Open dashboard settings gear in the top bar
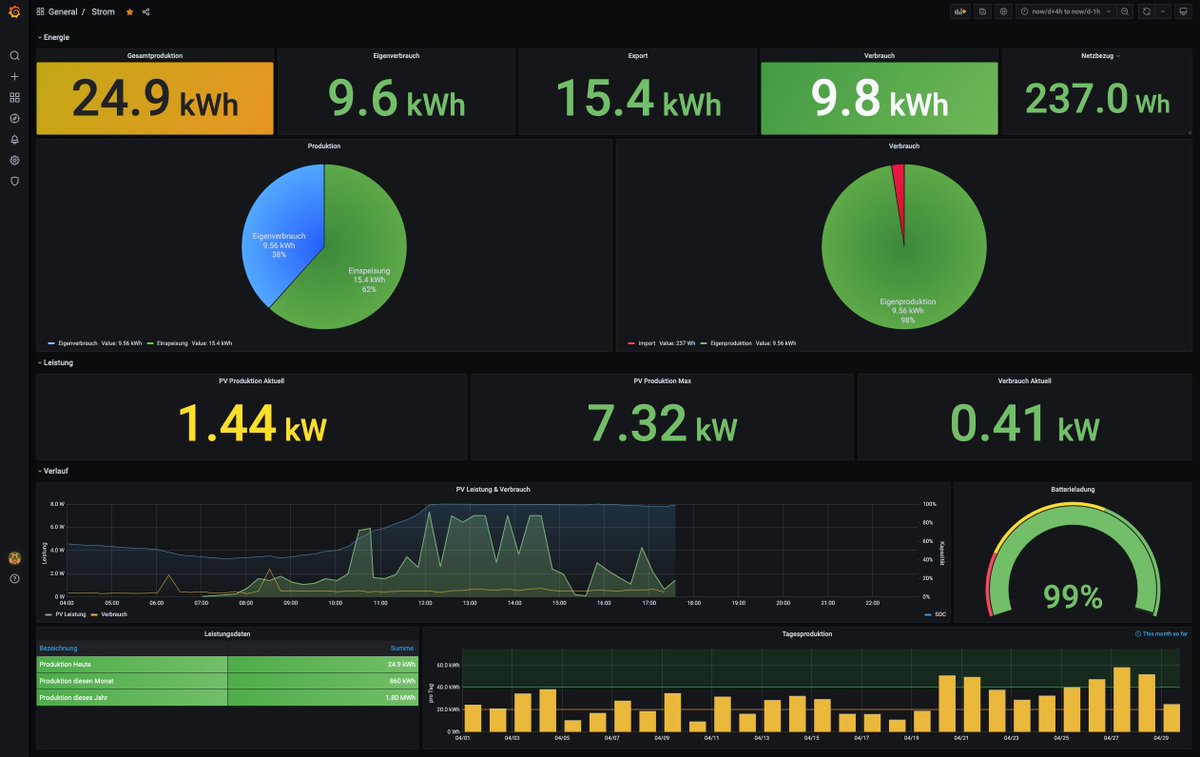The height and width of the screenshot is (757, 1200). [1003, 12]
